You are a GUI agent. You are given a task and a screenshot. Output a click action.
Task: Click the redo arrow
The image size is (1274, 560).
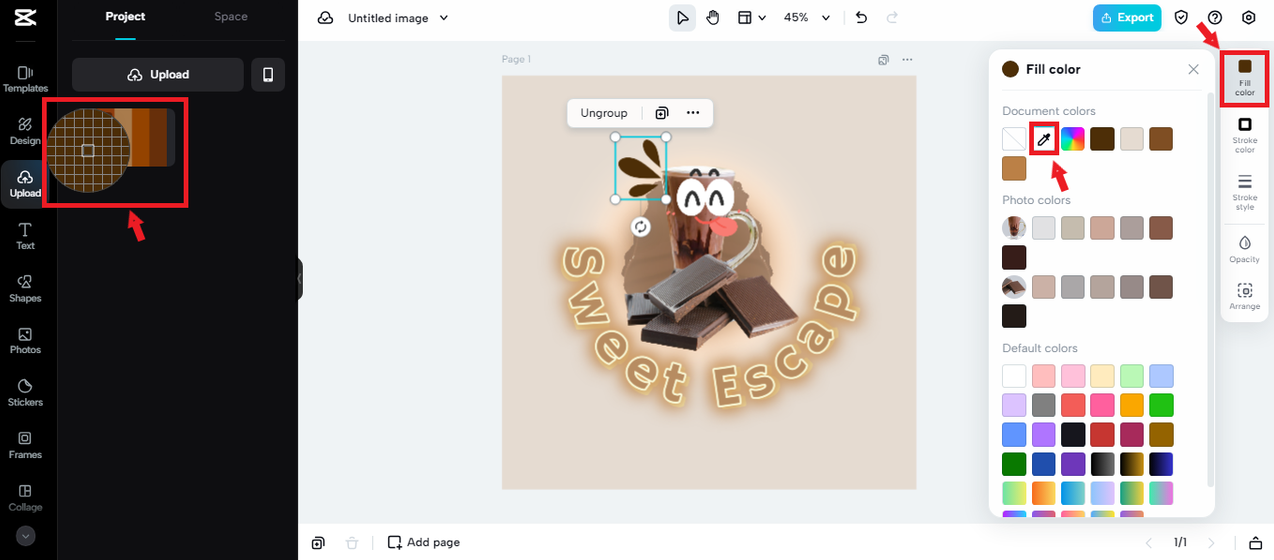(x=892, y=18)
